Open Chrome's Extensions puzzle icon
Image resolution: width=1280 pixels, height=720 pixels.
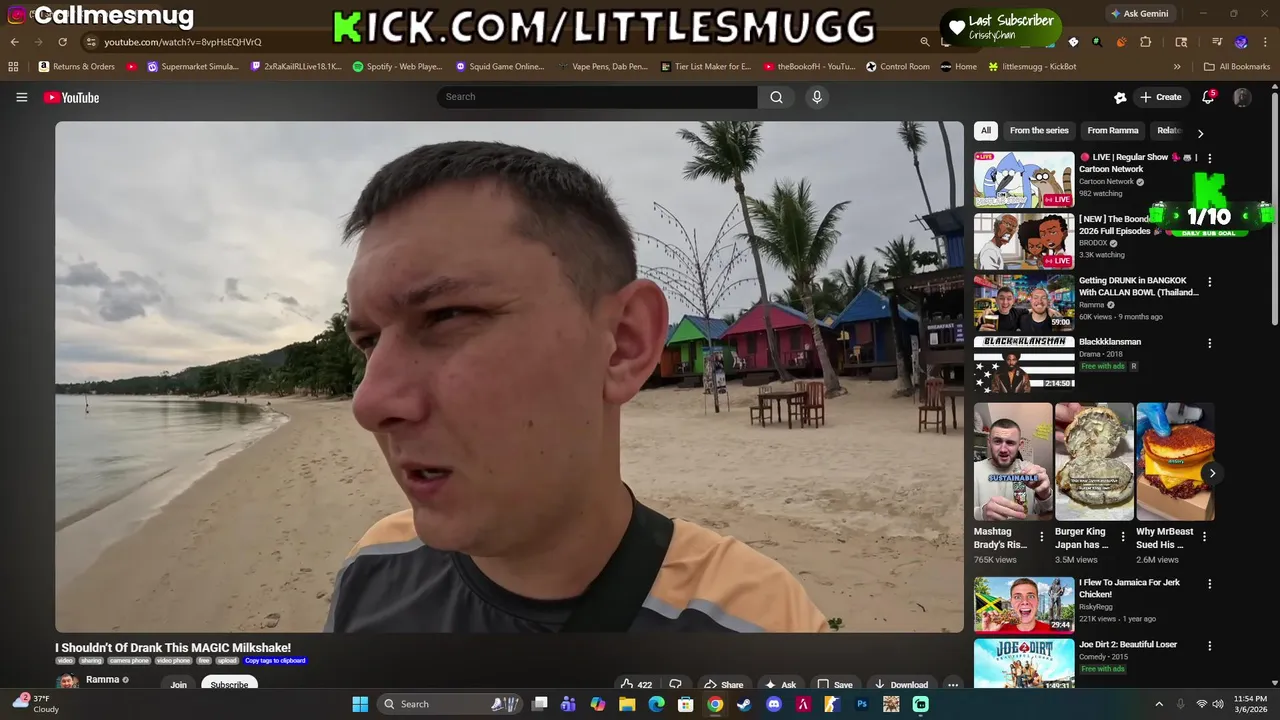coord(1146,42)
